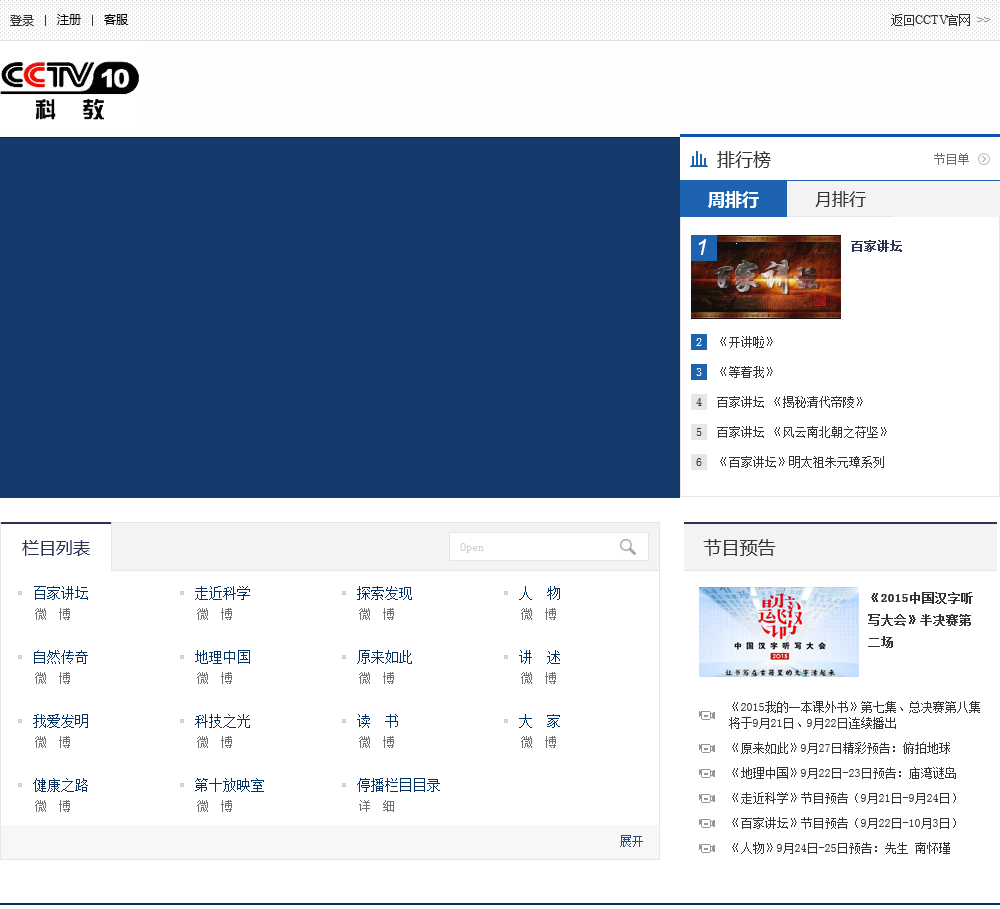Viewport: 1000px width, 909px height.
Task: Open 《百家讲坛》节目预告 9月22日-10月3日
Action: [x=844, y=823]
